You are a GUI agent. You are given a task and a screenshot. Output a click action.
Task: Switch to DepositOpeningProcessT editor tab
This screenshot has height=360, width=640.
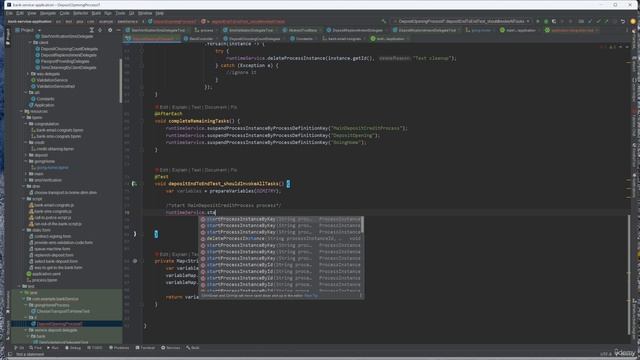pyautogui.click(x=151, y=39)
